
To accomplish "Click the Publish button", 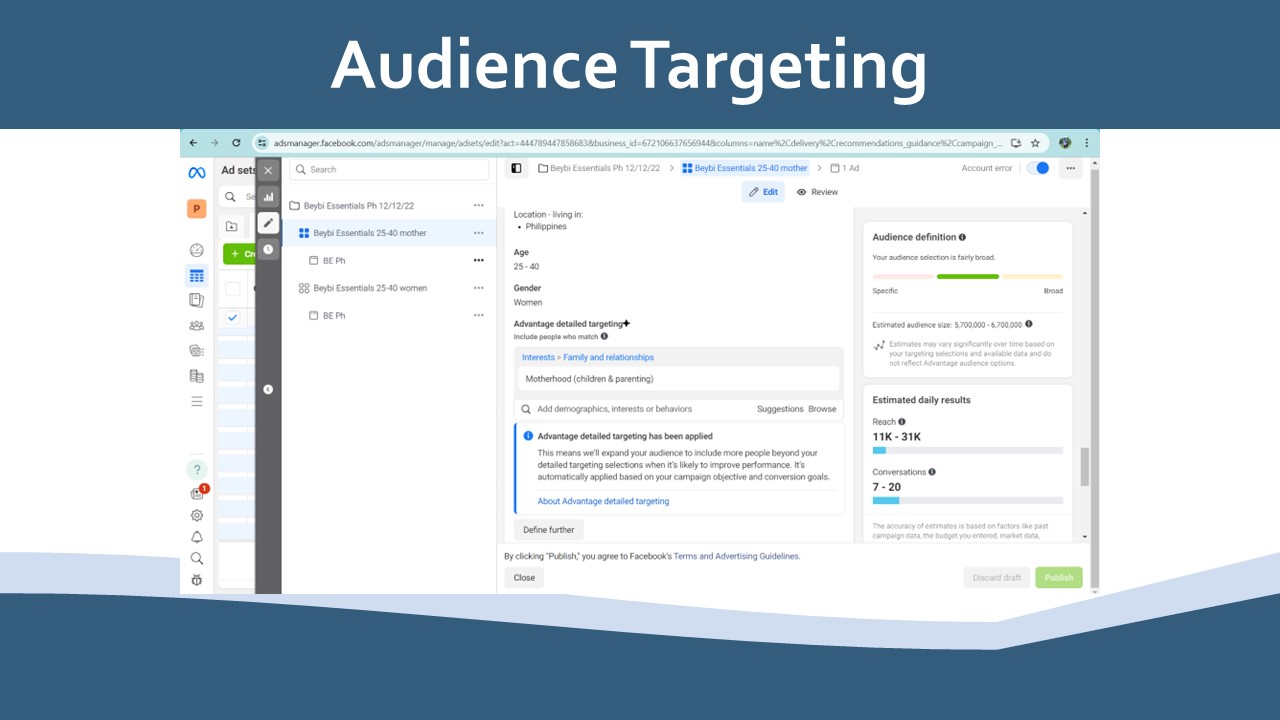I will click(1059, 577).
